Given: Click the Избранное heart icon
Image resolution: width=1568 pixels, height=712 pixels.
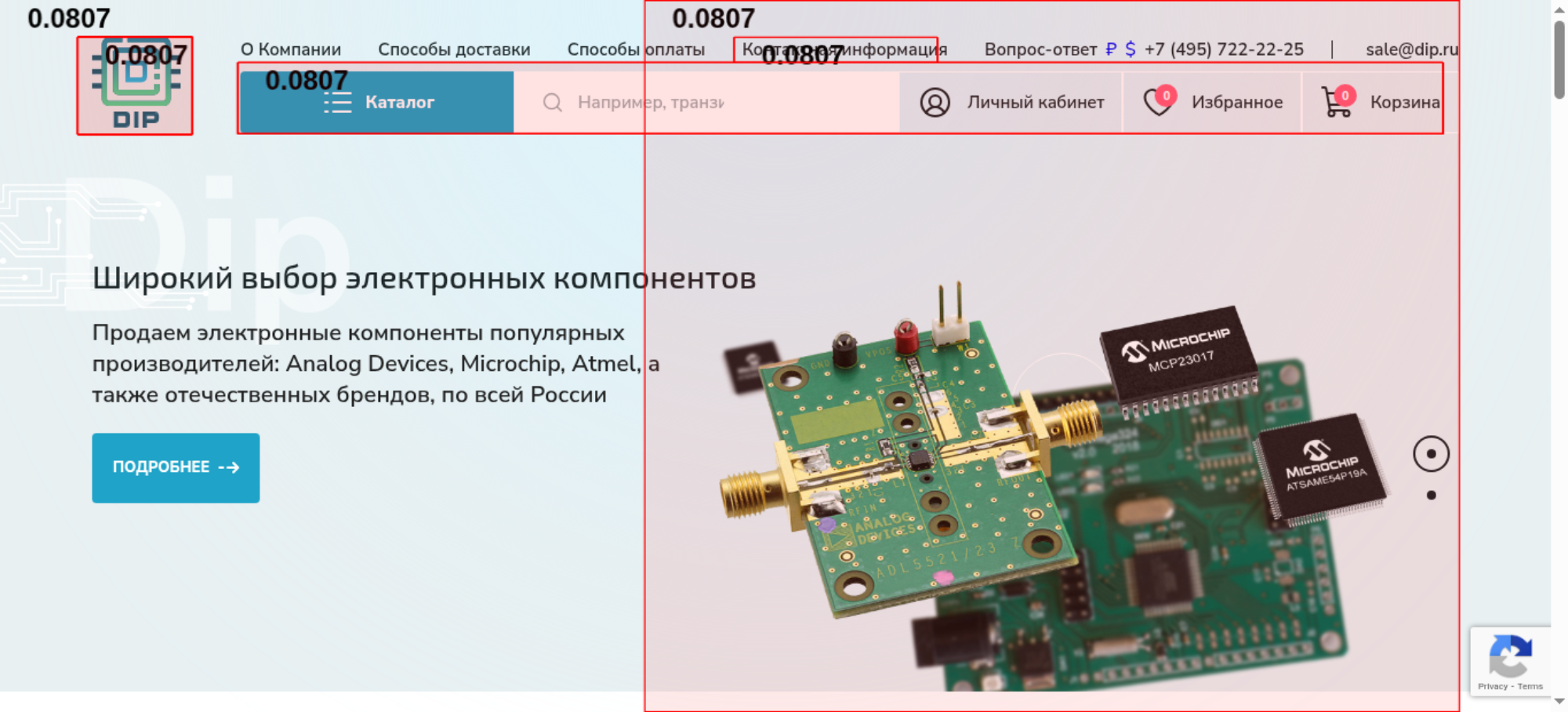Looking at the screenshot, I should pyautogui.click(x=1159, y=101).
